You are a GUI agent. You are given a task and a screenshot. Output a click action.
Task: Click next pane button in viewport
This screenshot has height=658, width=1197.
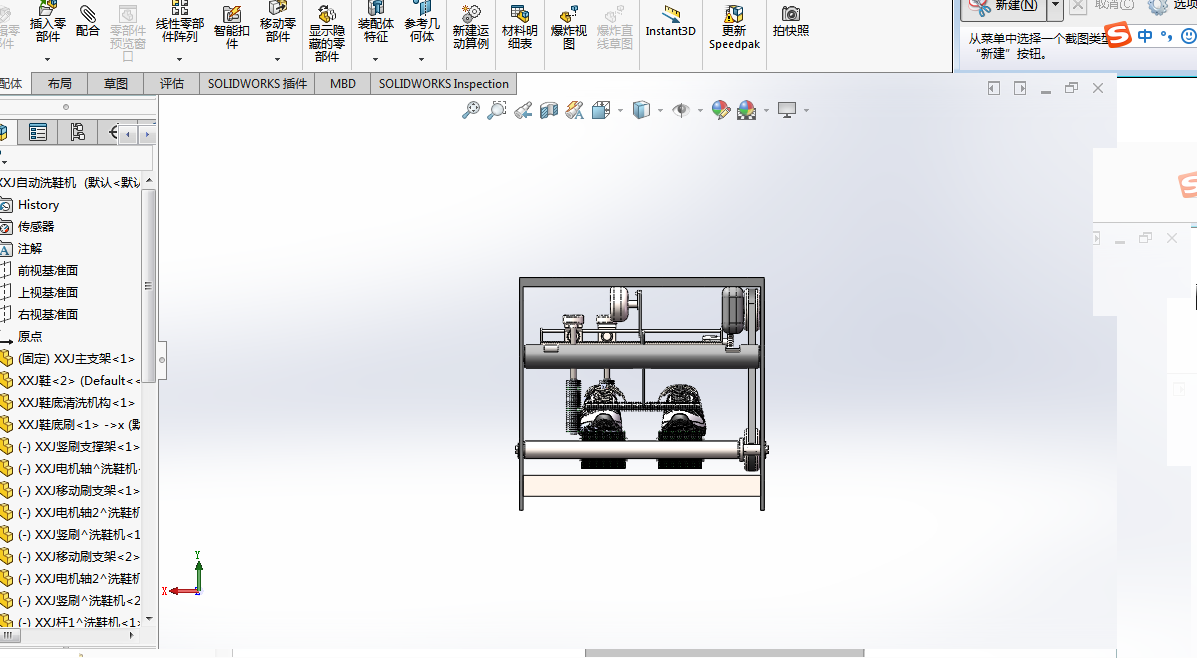pos(1020,89)
